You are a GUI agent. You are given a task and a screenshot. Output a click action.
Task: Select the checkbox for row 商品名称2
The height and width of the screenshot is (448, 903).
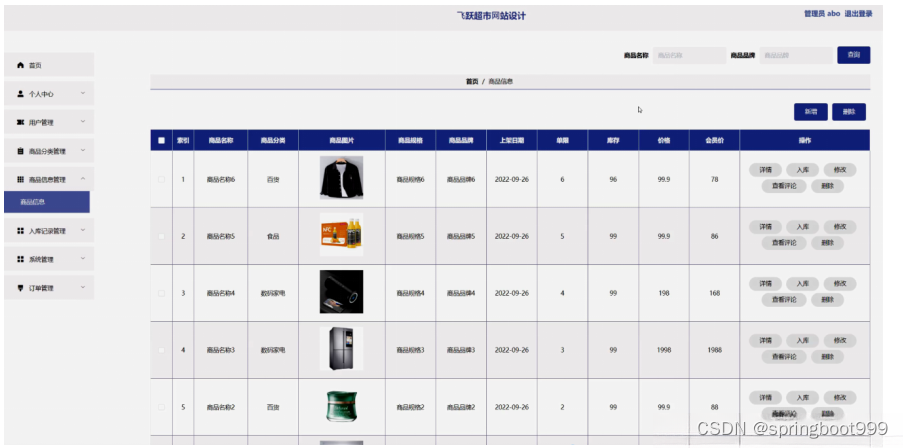point(161,407)
